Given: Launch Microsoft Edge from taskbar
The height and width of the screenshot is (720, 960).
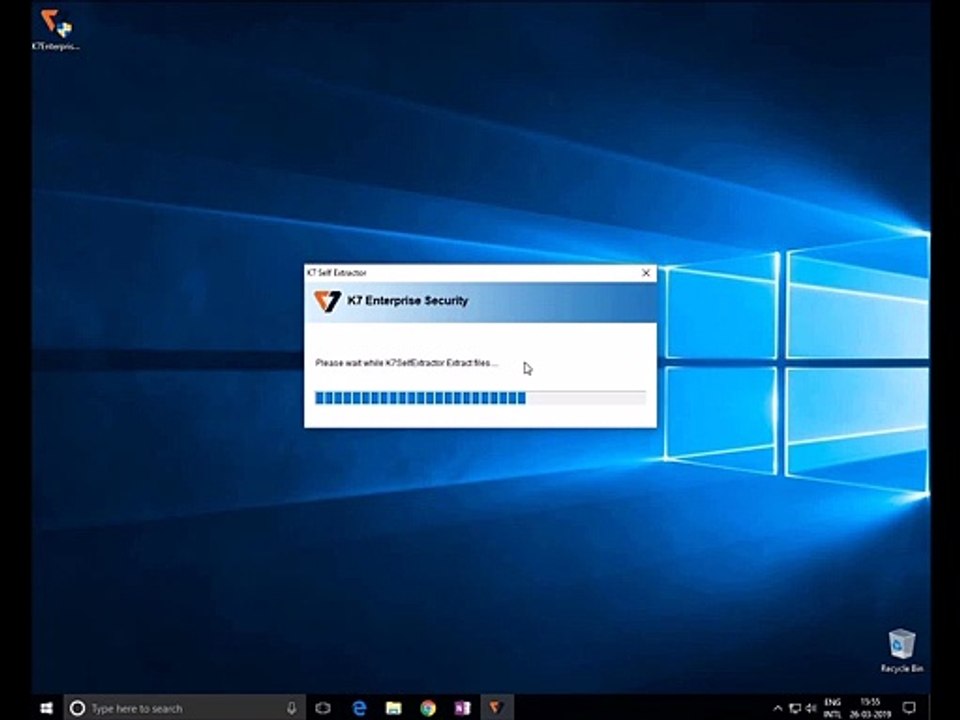Looking at the screenshot, I should click(359, 708).
